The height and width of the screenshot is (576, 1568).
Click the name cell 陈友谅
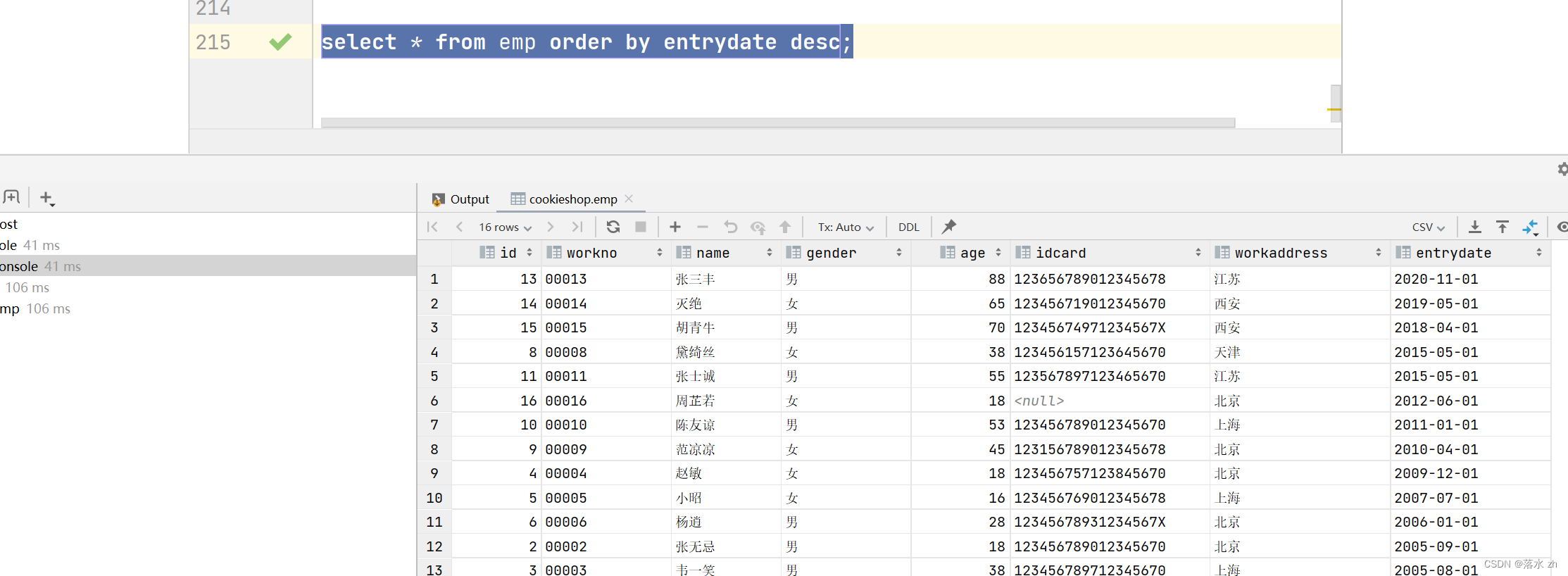coord(726,425)
